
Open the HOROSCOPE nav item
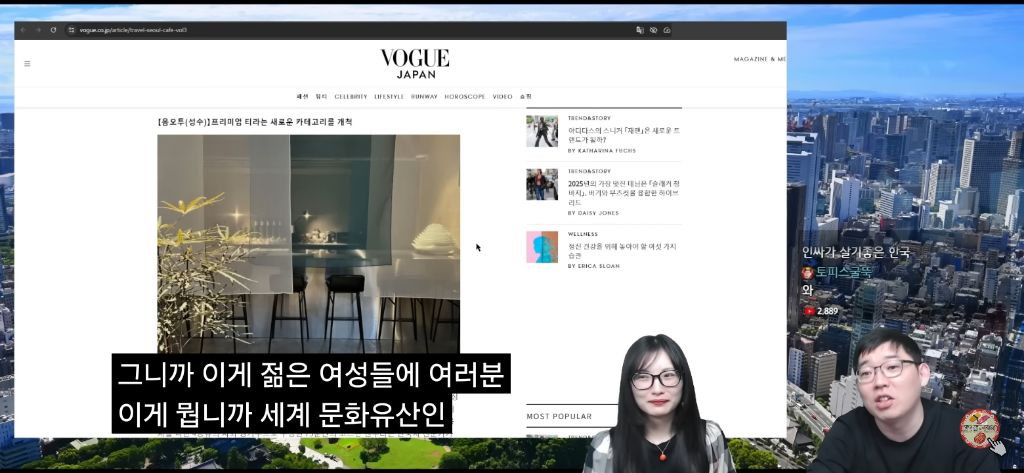(465, 97)
